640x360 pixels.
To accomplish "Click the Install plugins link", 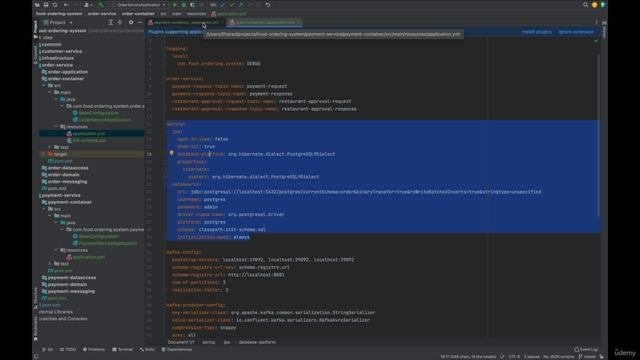I will coord(536,32).
